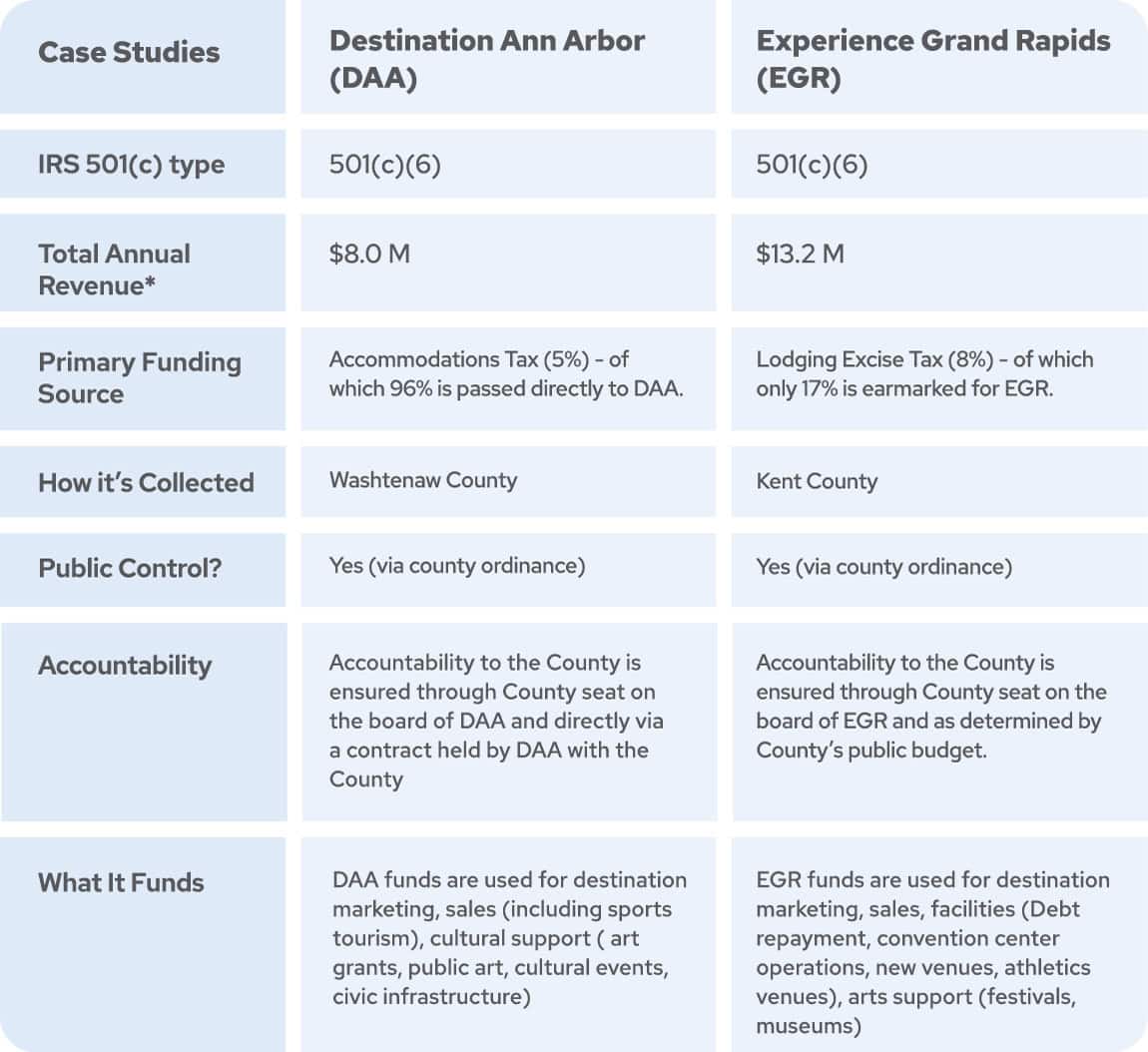Click the "Public Control?" row label
This screenshot has height=1052, width=1148.
(x=130, y=569)
